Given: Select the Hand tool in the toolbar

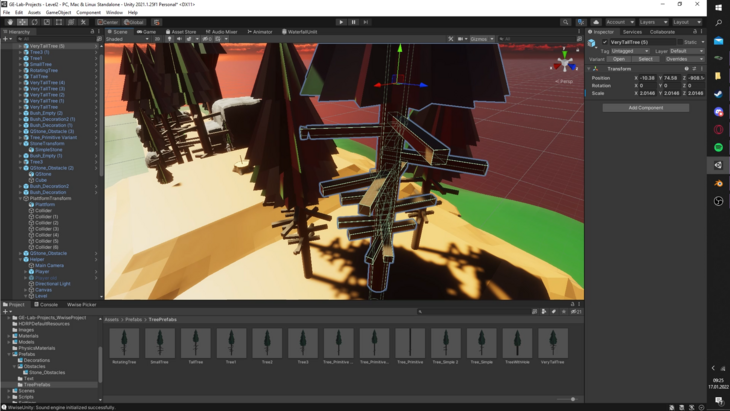Looking at the screenshot, I should click(x=10, y=22).
